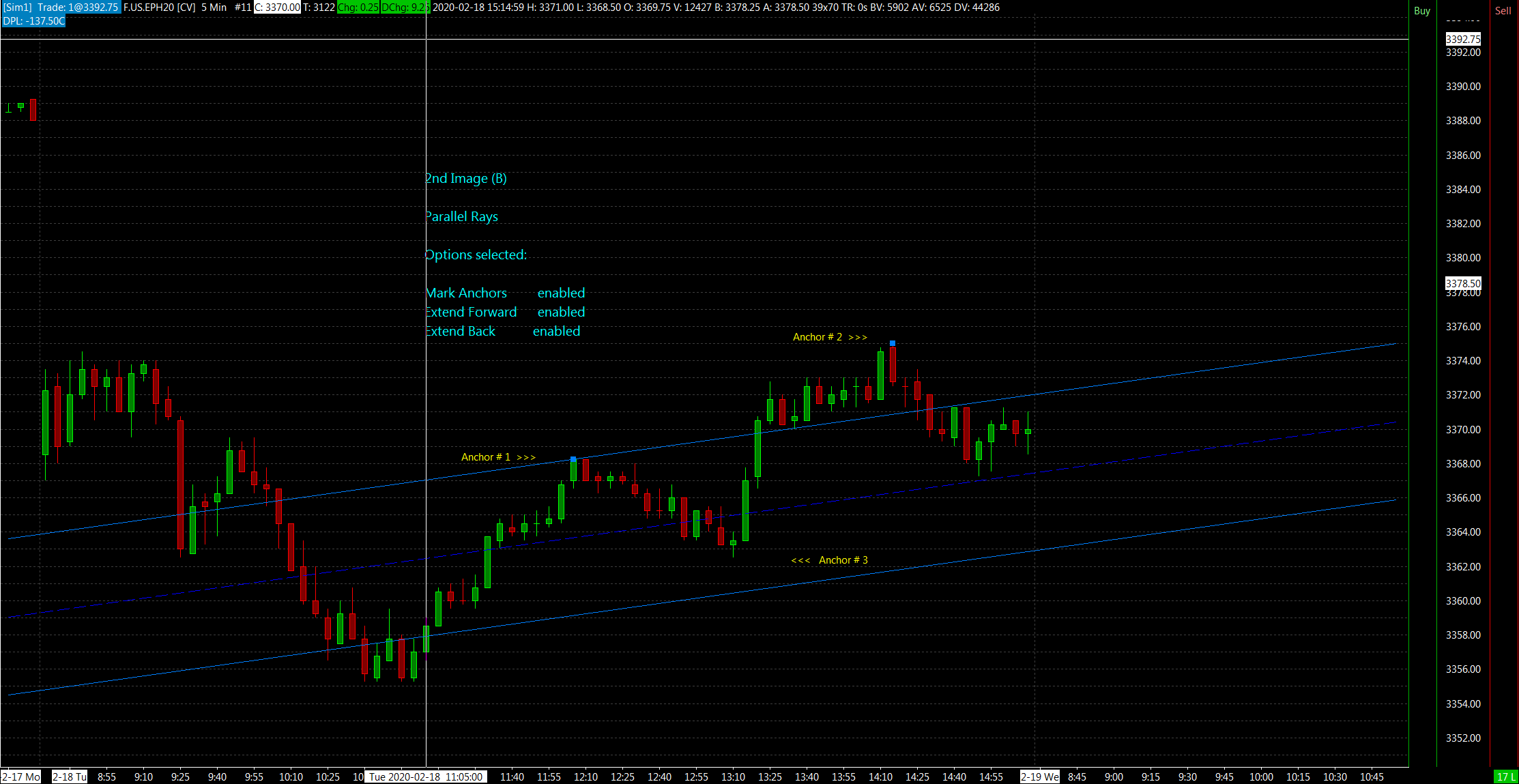Click the '2-19 We' date marker
Viewport: 1519px width, 784px height.
[1039, 776]
